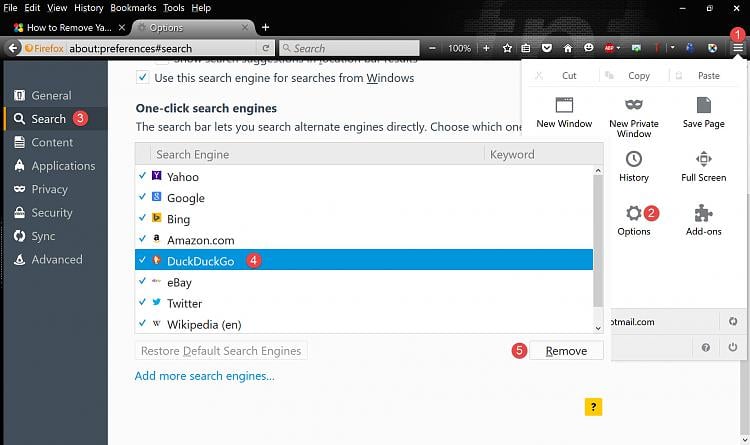This screenshot has width=750, height=445.
Task: Click New Window in the menu panel
Action: [x=564, y=112]
